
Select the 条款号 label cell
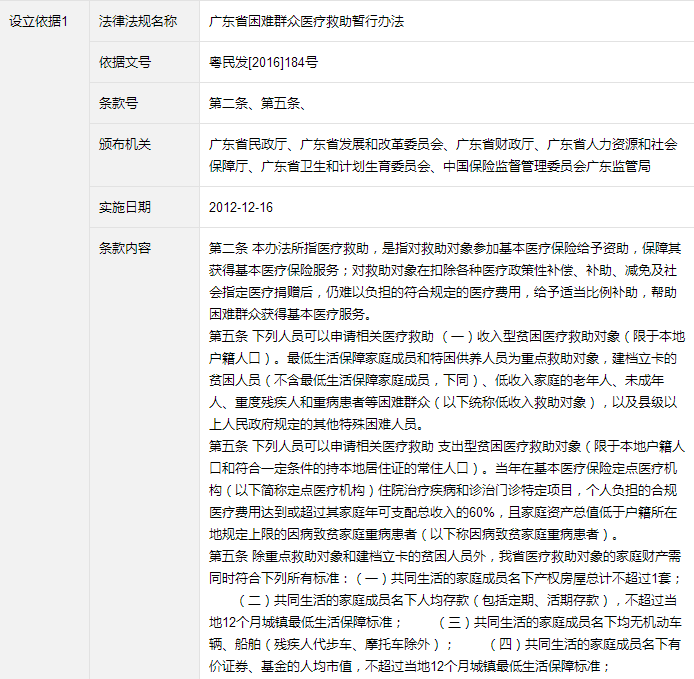pos(144,103)
